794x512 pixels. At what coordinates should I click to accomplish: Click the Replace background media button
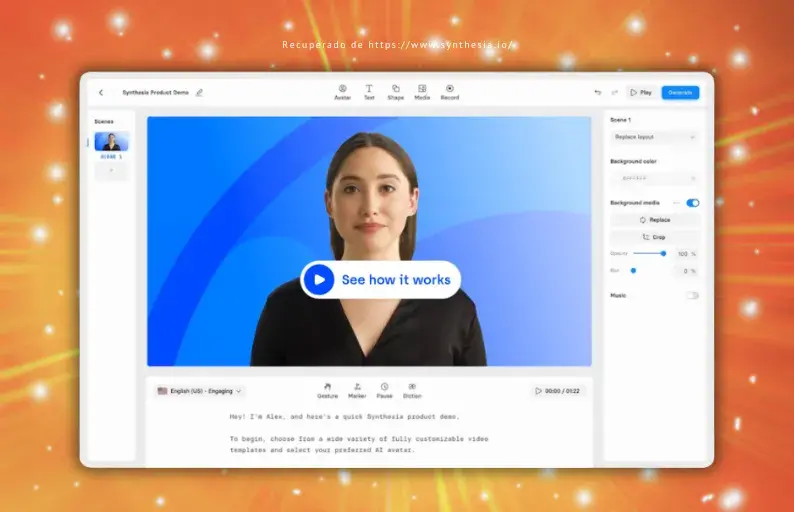tap(655, 220)
